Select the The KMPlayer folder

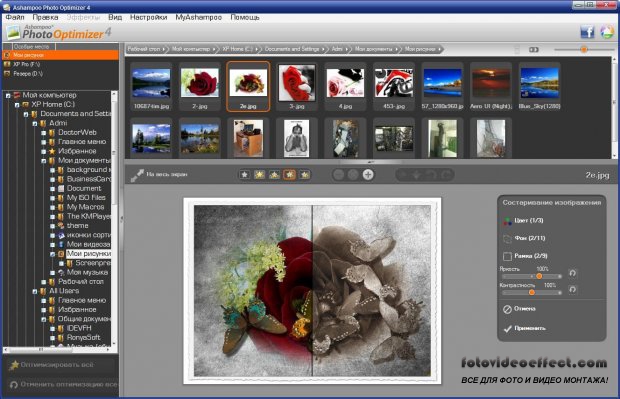tap(88, 216)
